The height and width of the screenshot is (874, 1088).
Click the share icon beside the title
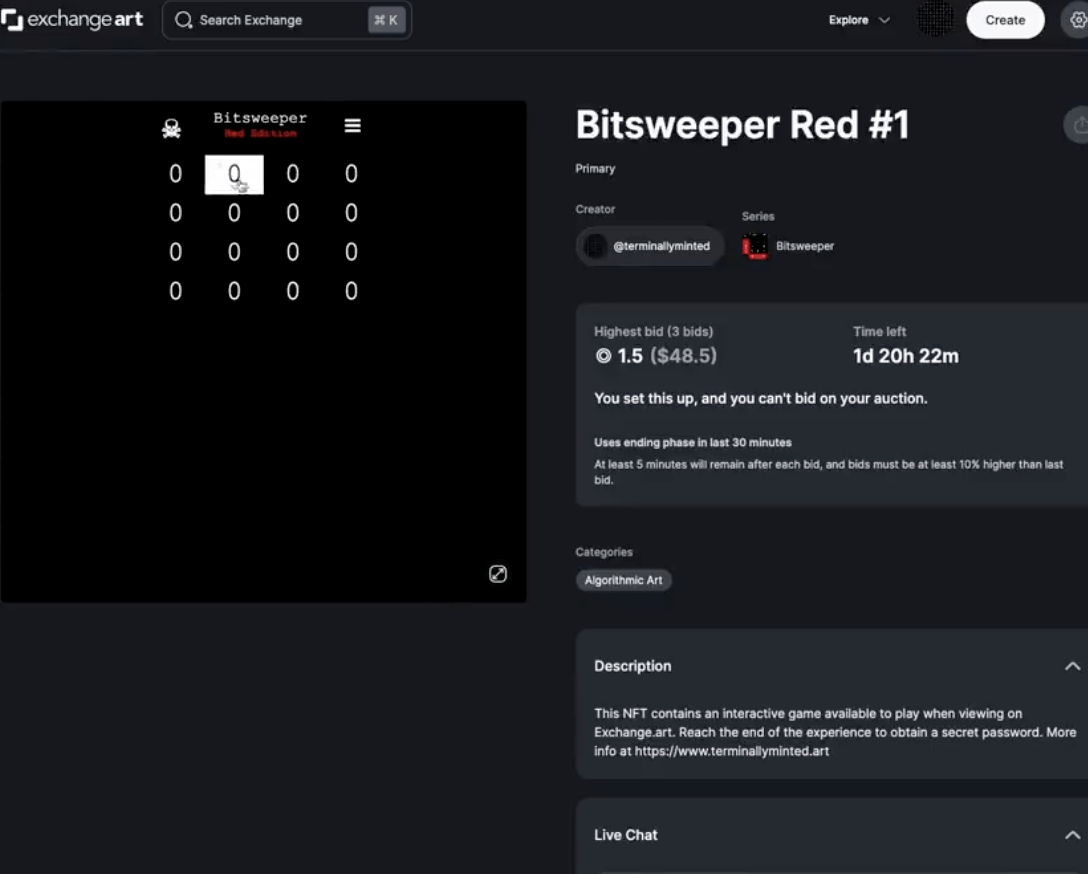1078,125
